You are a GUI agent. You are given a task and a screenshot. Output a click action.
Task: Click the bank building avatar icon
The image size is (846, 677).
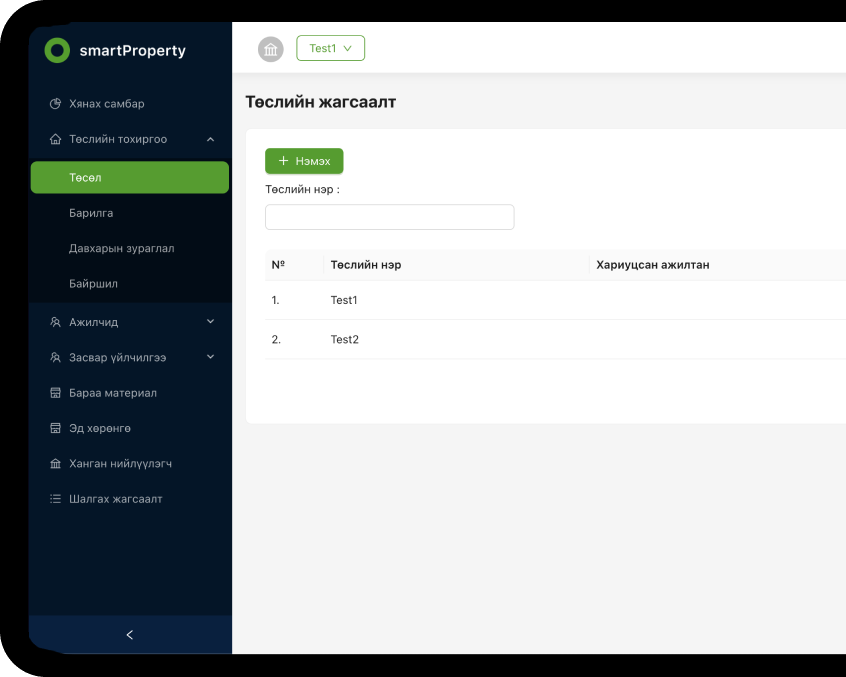tap(271, 49)
